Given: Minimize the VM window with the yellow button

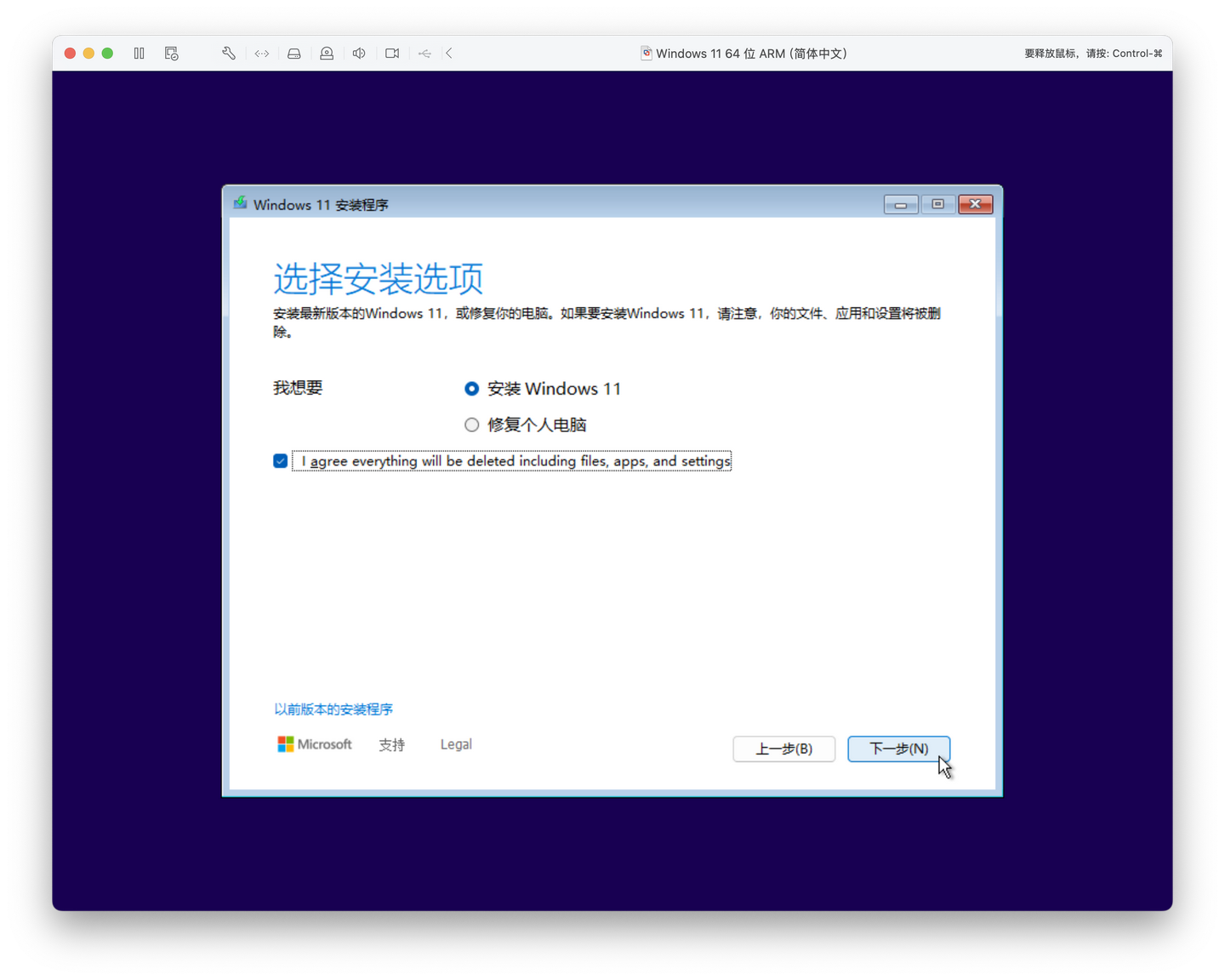Looking at the screenshot, I should [x=88, y=54].
